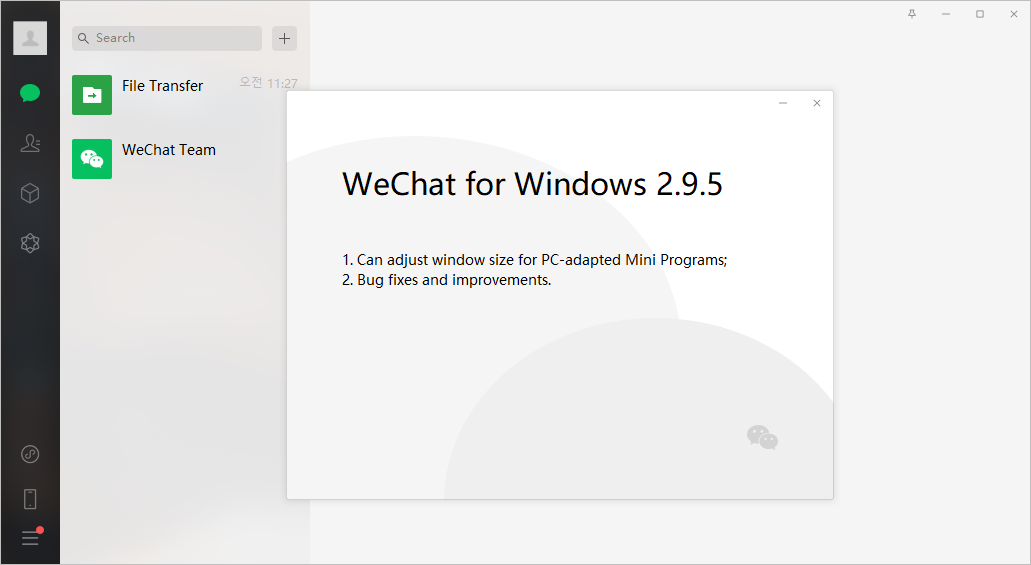Open the profile avatar in the sidebar
The image size is (1031, 565).
coord(30,38)
